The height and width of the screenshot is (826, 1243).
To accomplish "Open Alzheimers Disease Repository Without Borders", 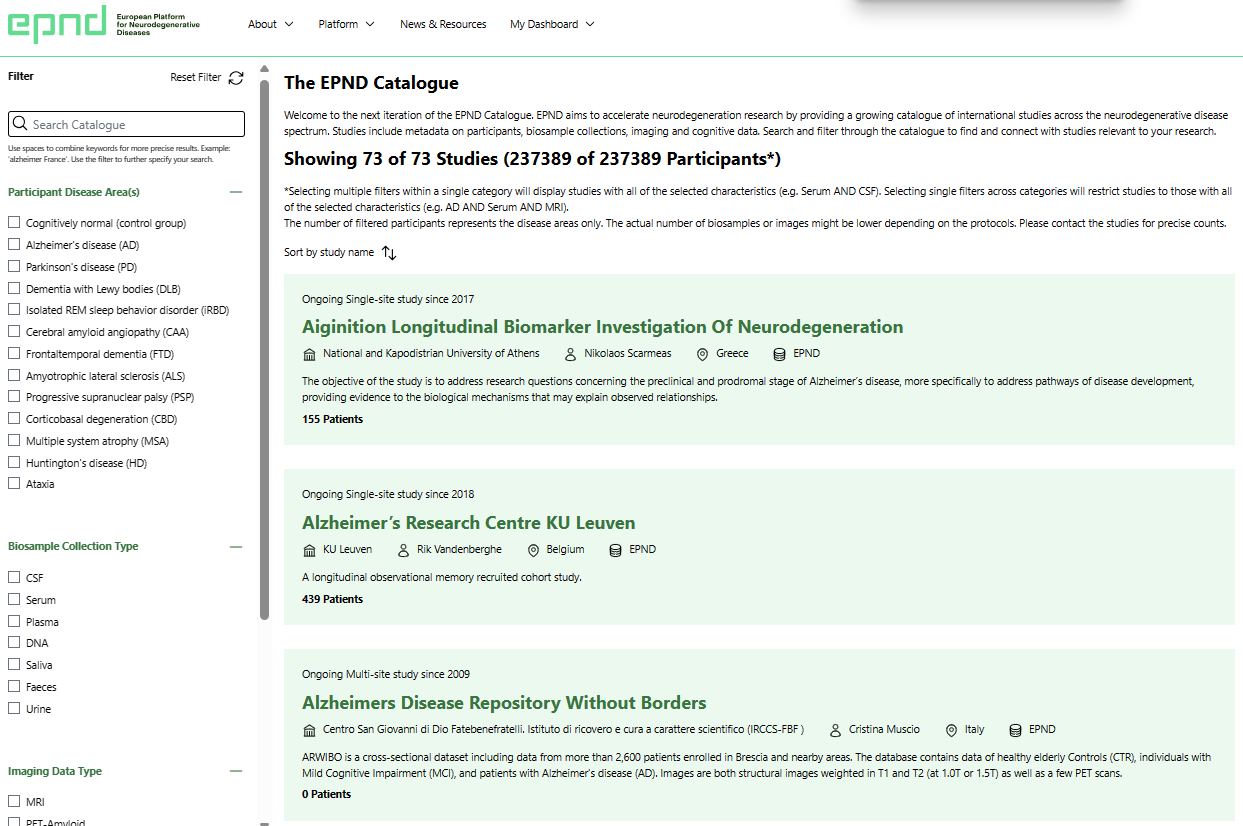I will [504, 703].
